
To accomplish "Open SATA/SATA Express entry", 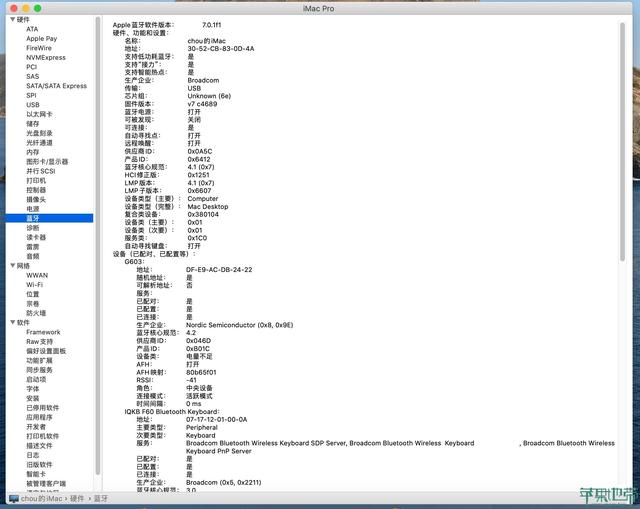I will [x=56, y=86].
